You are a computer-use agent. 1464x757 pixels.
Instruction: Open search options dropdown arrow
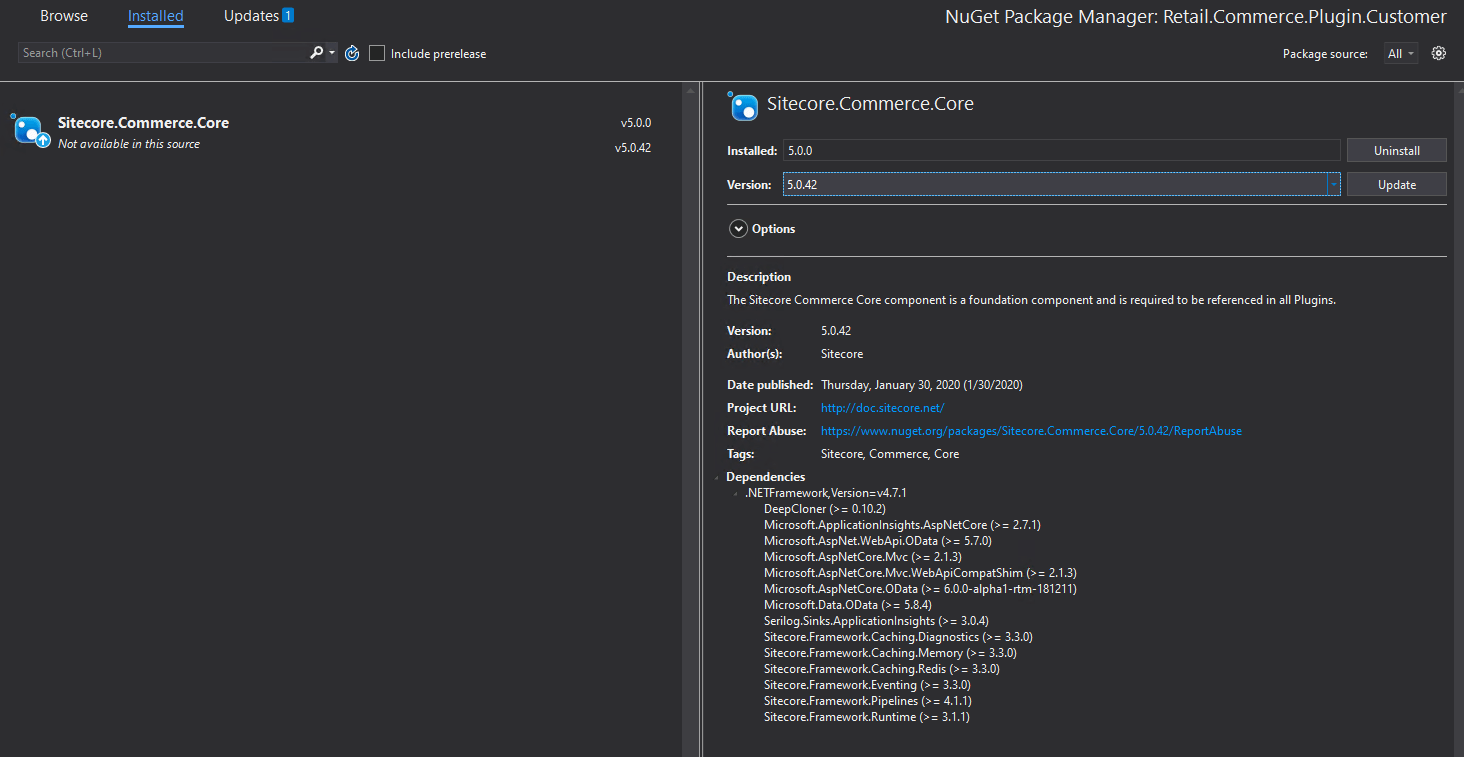point(332,53)
